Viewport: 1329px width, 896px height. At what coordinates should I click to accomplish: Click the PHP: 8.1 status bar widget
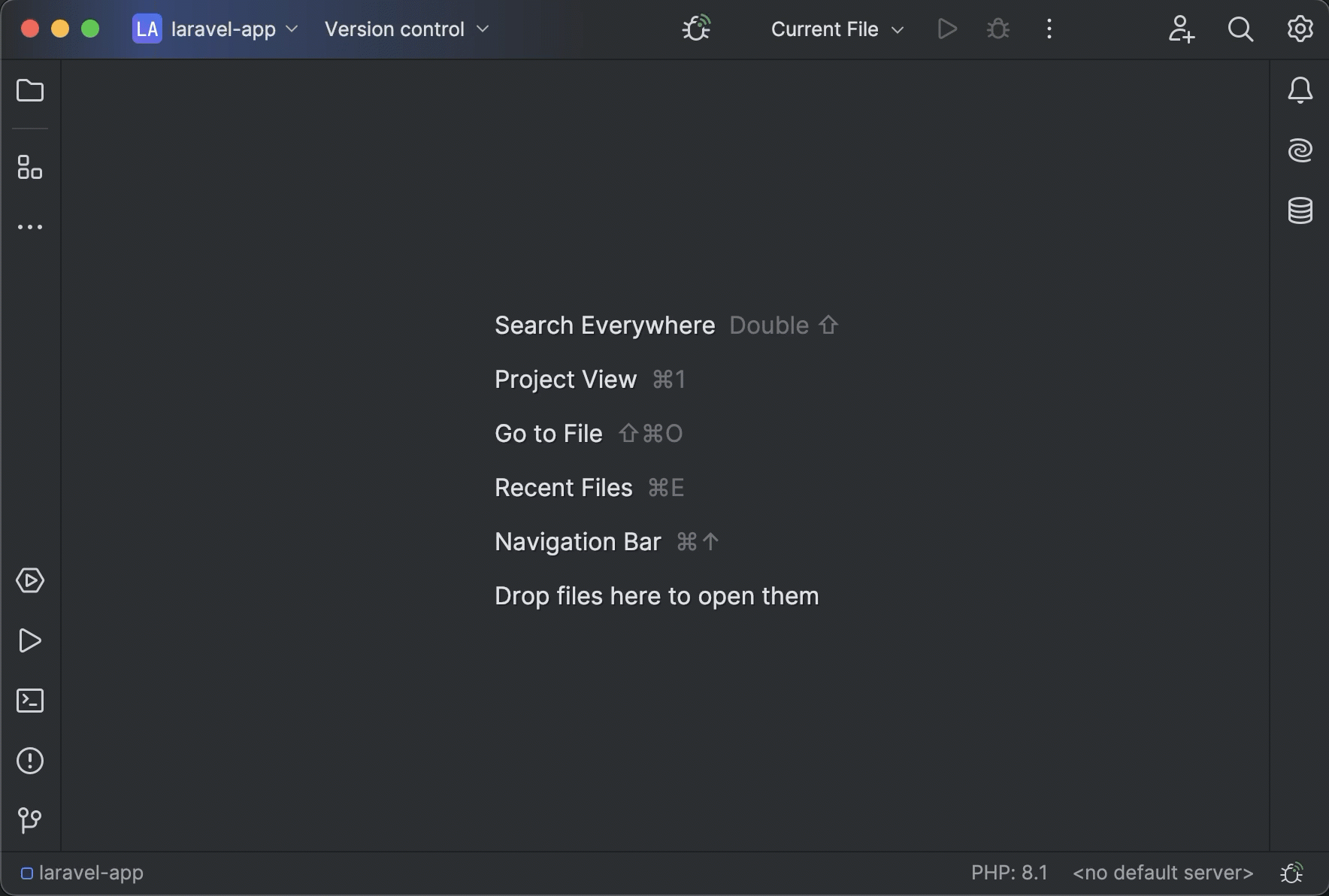coord(1009,872)
